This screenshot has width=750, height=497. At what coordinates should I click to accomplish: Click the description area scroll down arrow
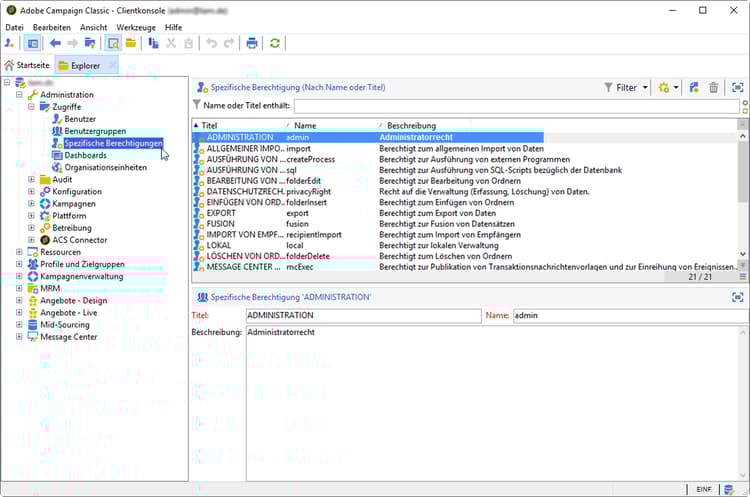pyautogui.click(x=743, y=475)
